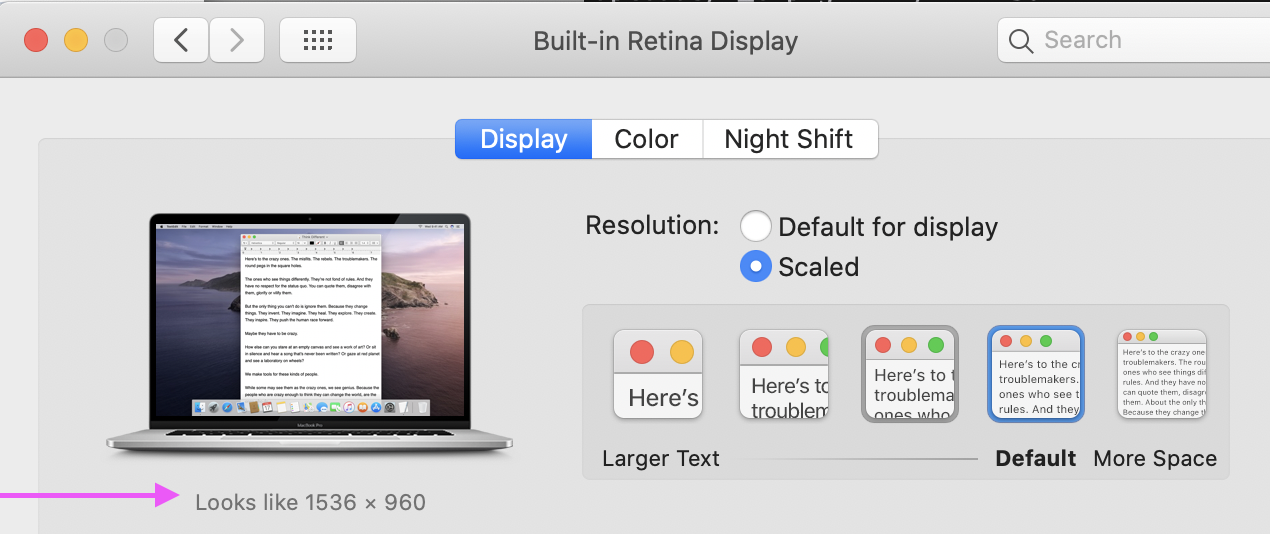Click the More Space label
This screenshot has width=1270, height=534.
point(1155,459)
